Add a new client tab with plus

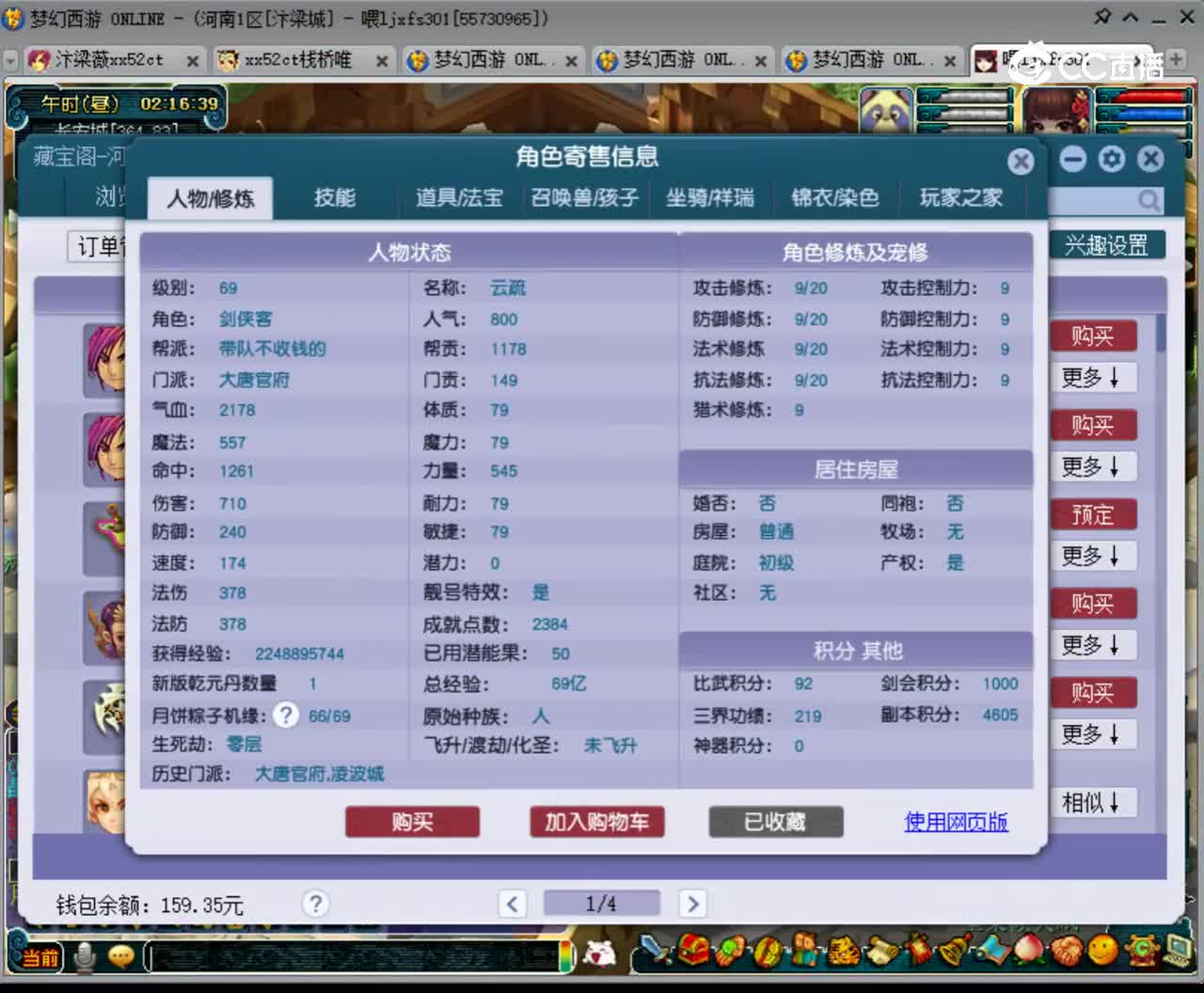pyautogui.click(x=1176, y=58)
